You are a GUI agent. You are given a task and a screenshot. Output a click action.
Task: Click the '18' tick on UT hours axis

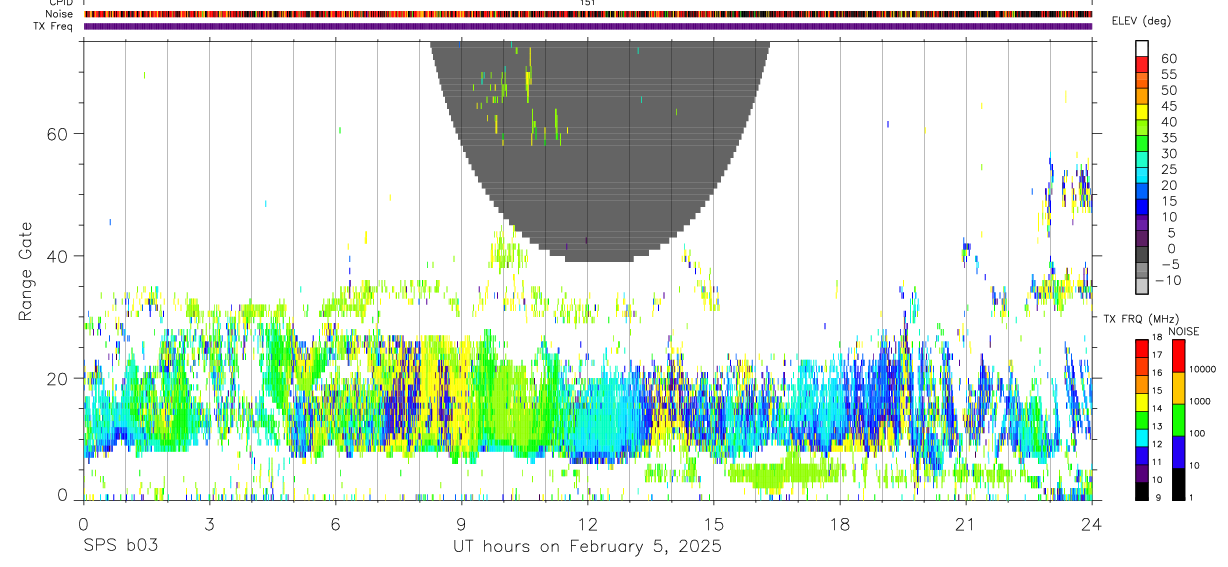(839, 524)
